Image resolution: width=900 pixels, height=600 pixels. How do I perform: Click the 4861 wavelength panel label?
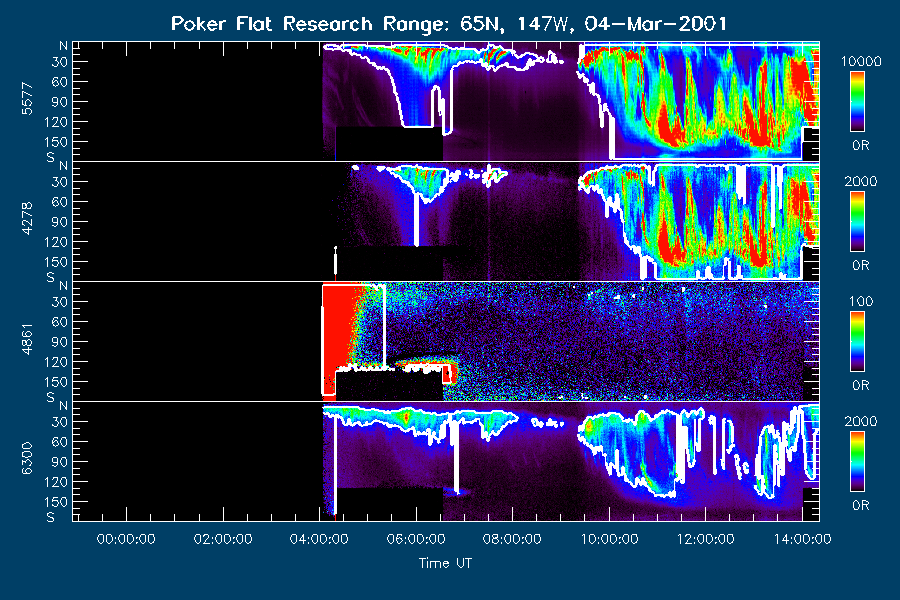[x=27, y=339]
